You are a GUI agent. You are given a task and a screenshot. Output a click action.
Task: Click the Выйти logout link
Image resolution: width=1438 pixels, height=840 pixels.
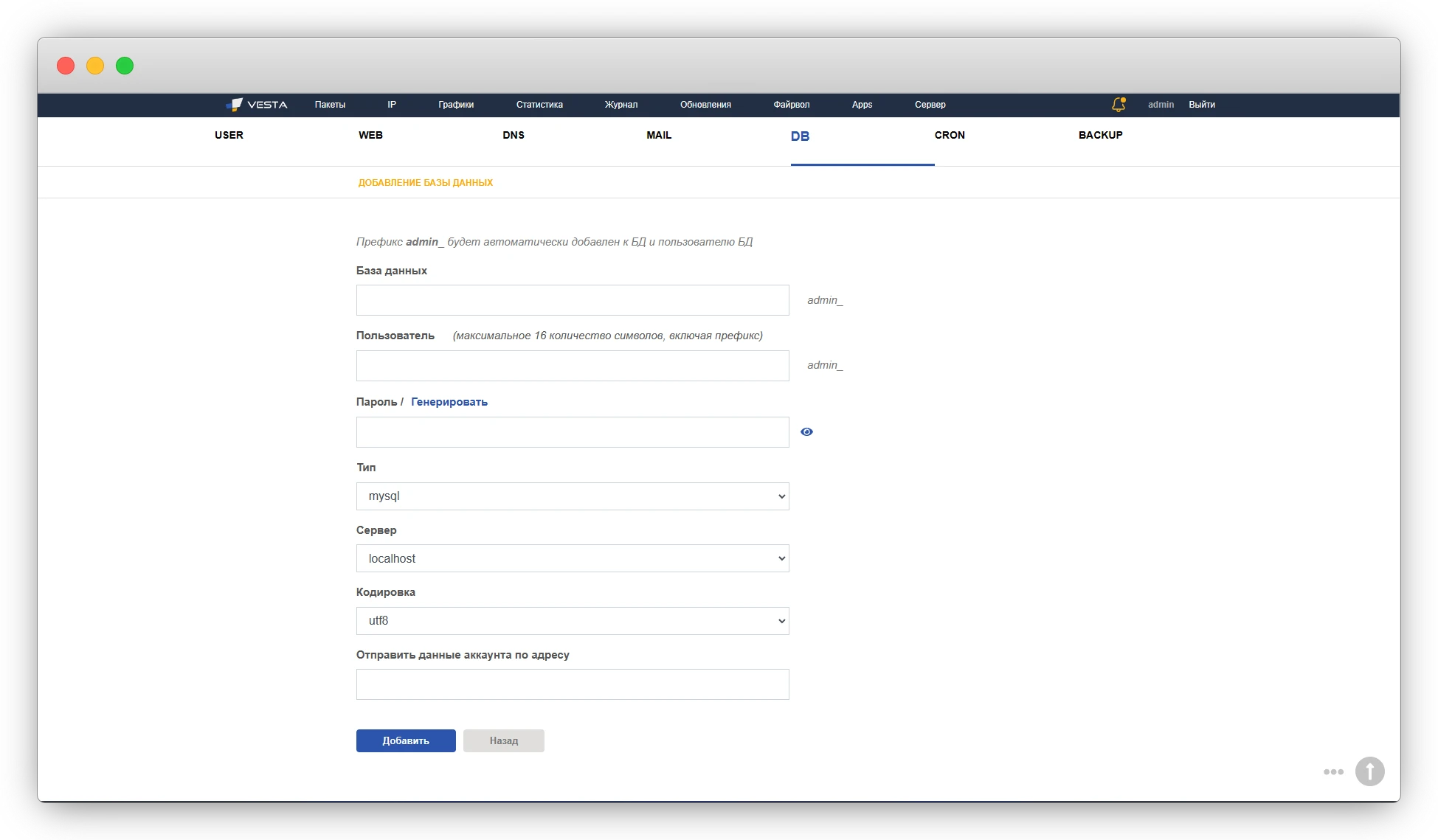coord(1201,105)
